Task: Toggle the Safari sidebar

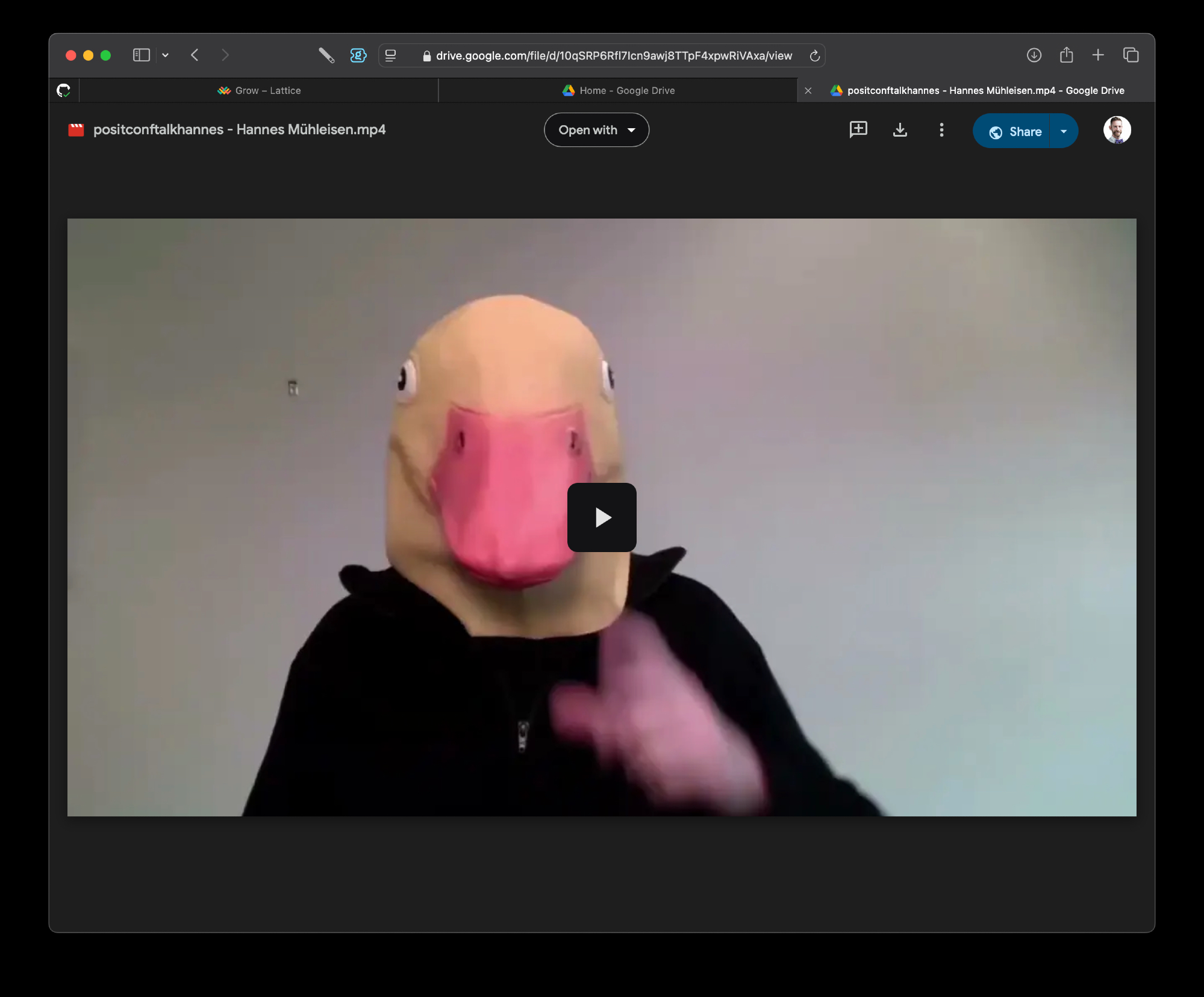Action: [x=141, y=55]
